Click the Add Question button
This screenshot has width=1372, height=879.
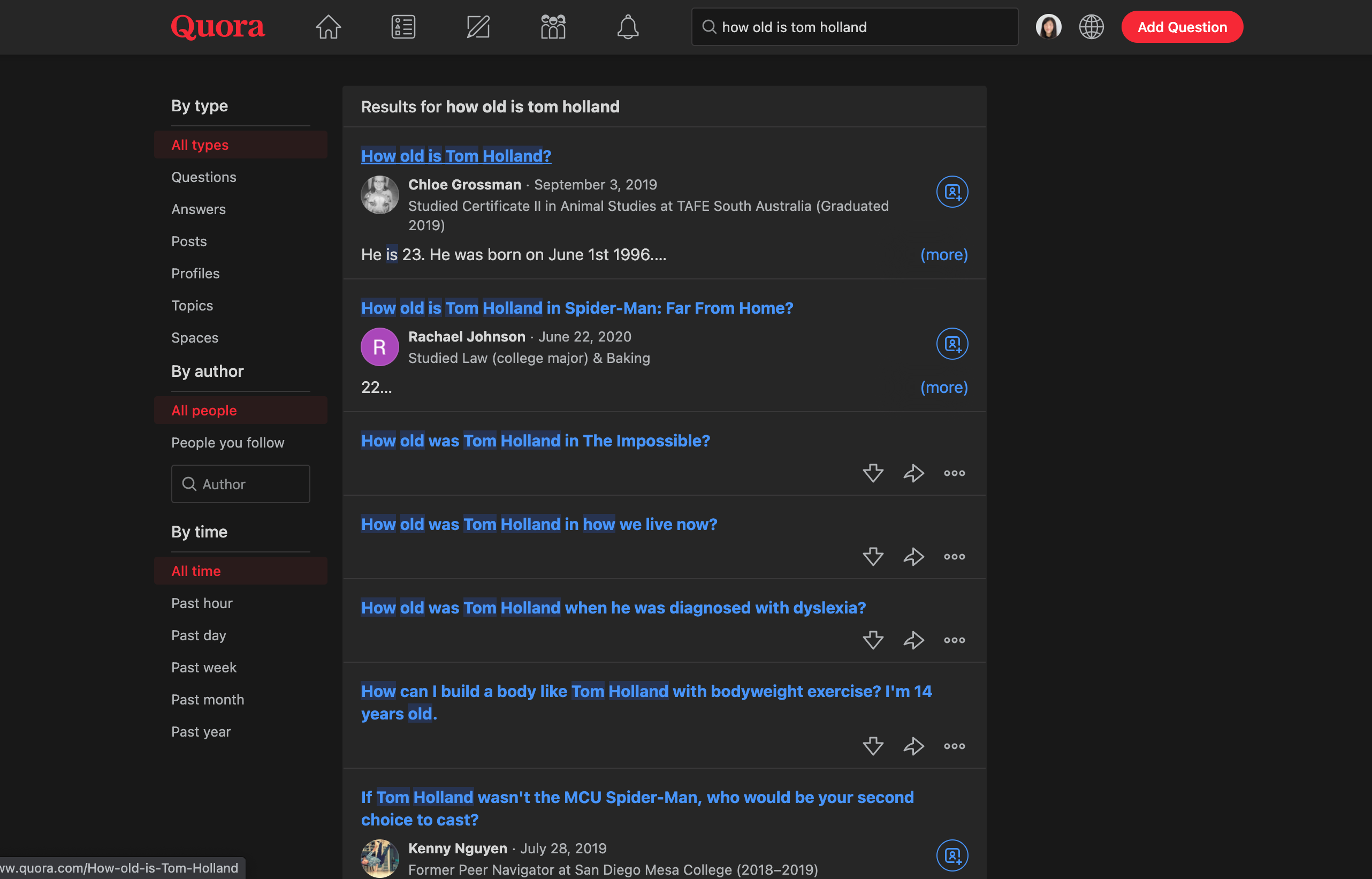click(1182, 26)
